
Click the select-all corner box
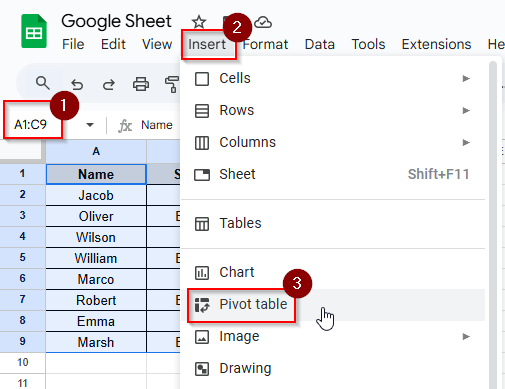(x=21, y=150)
